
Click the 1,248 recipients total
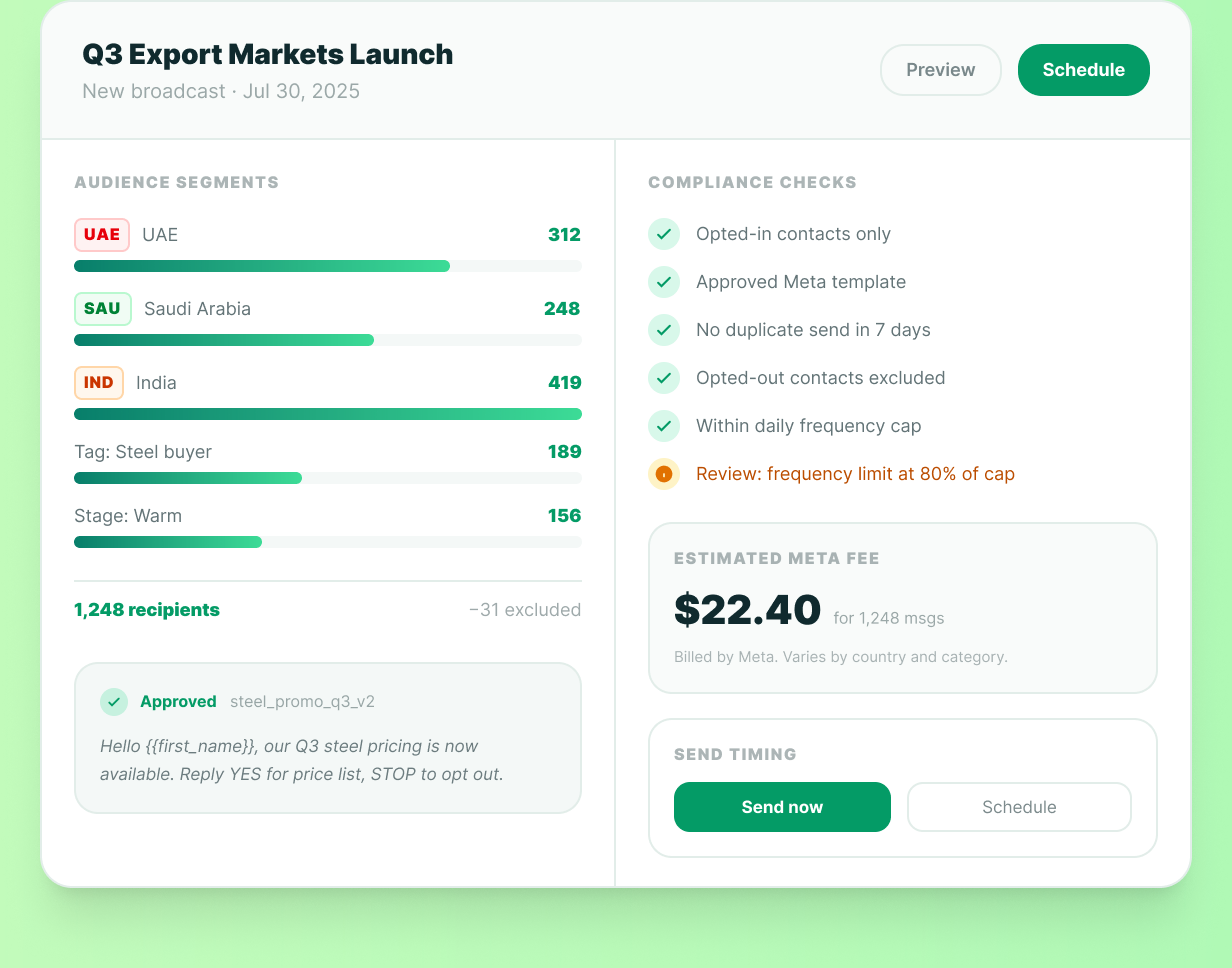tap(147, 610)
